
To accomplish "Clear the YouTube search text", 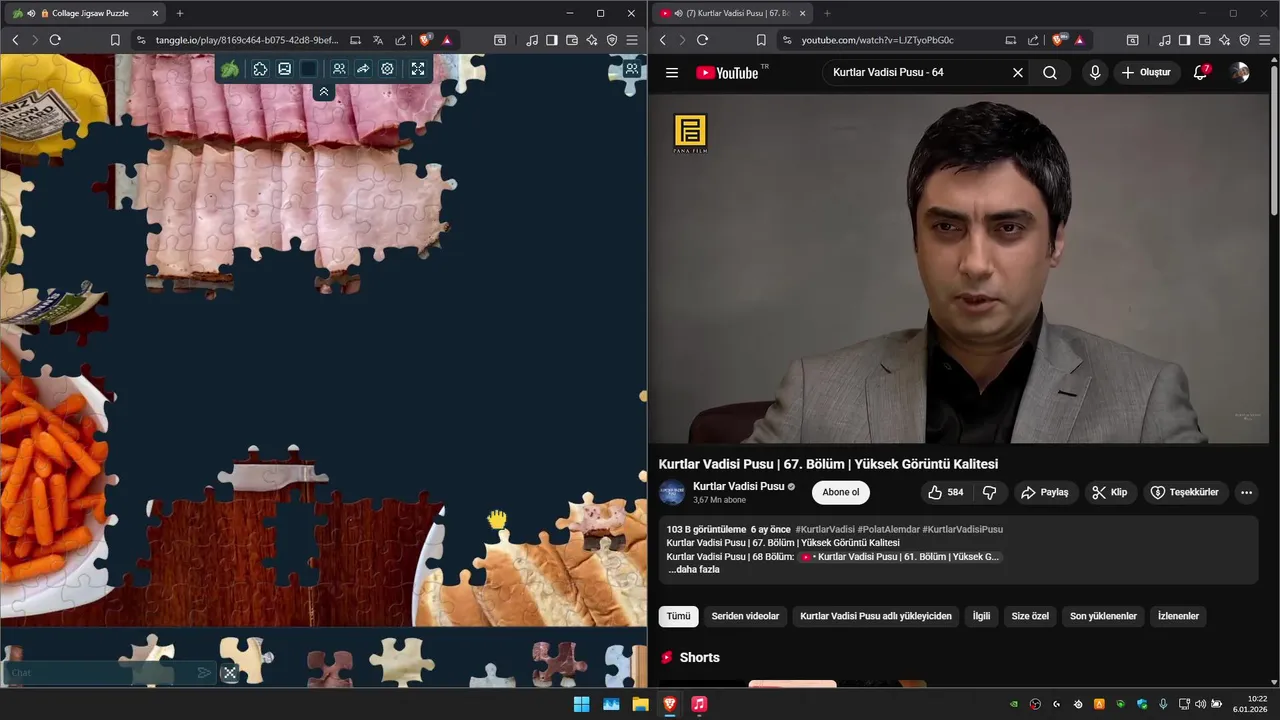I will pos(1018,72).
